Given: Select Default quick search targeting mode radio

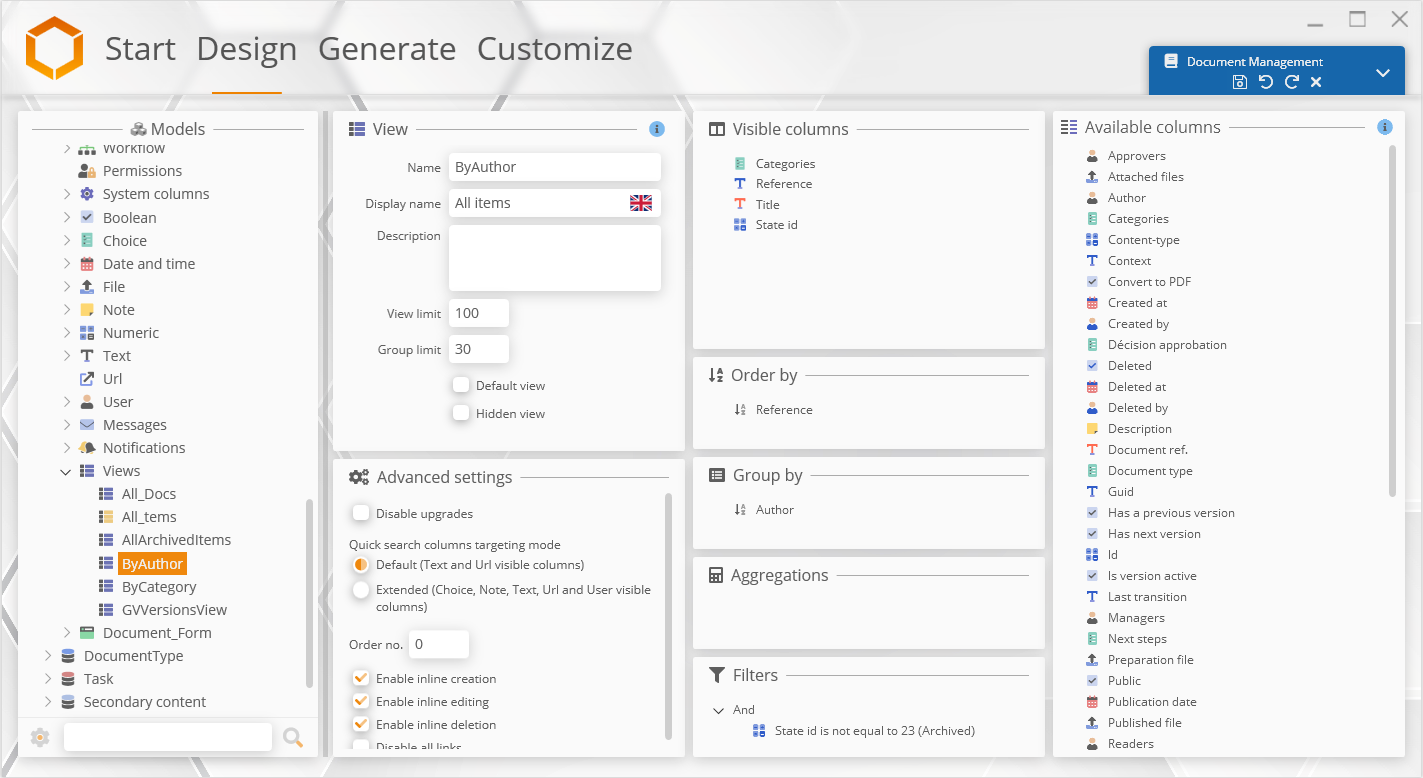Looking at the screenshot, I should tap(361, 565).
